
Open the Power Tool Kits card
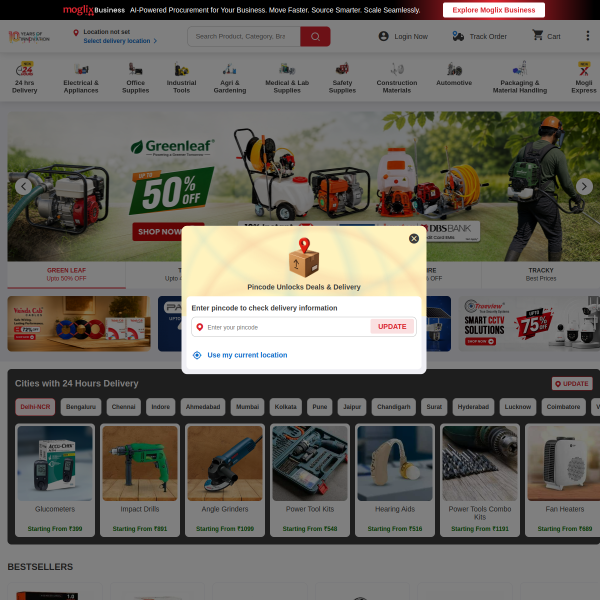[310, 480]
